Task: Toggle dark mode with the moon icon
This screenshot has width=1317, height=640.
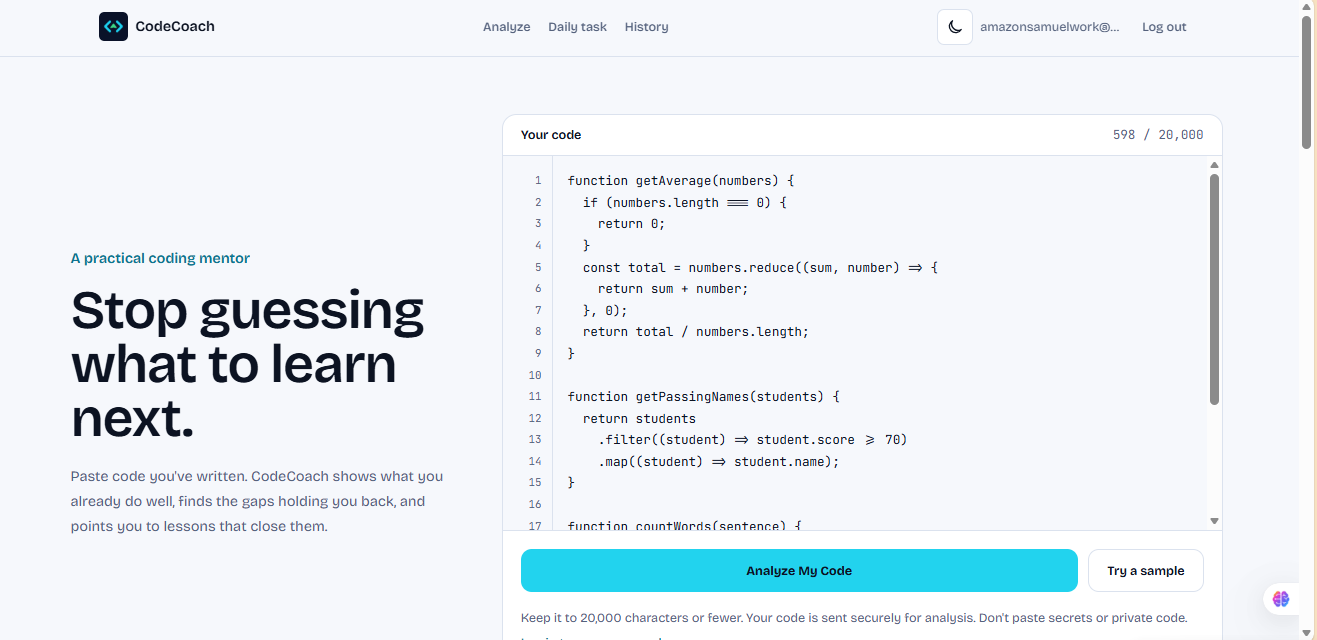Action: [955, 27]
